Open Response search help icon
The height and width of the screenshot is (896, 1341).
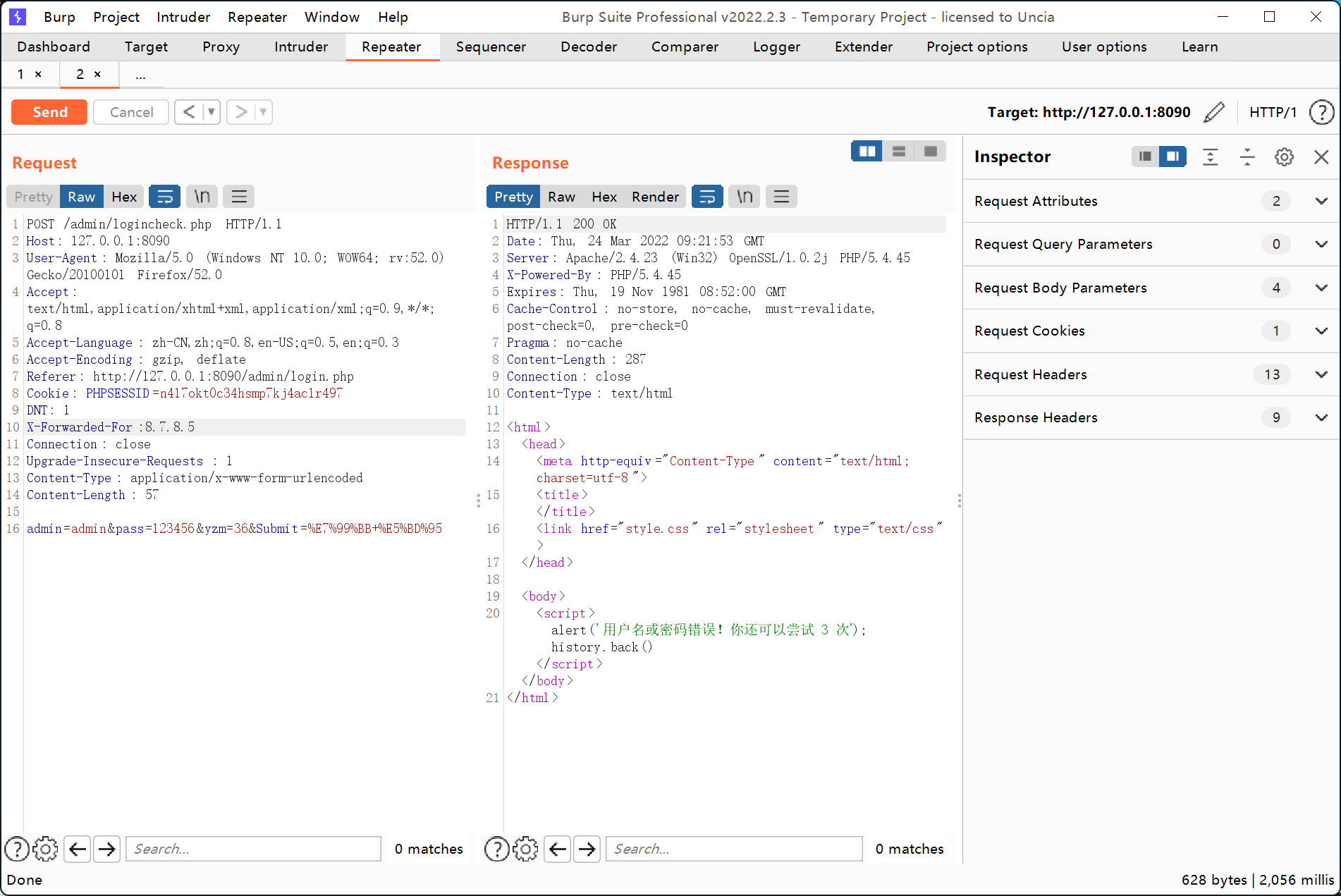click(497, 849)
